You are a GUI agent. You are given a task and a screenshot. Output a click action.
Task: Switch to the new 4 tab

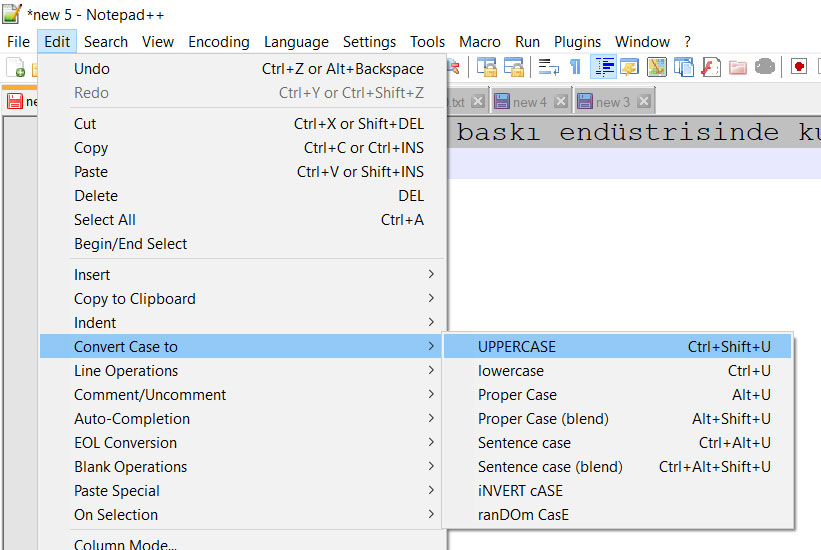point(529,102)
